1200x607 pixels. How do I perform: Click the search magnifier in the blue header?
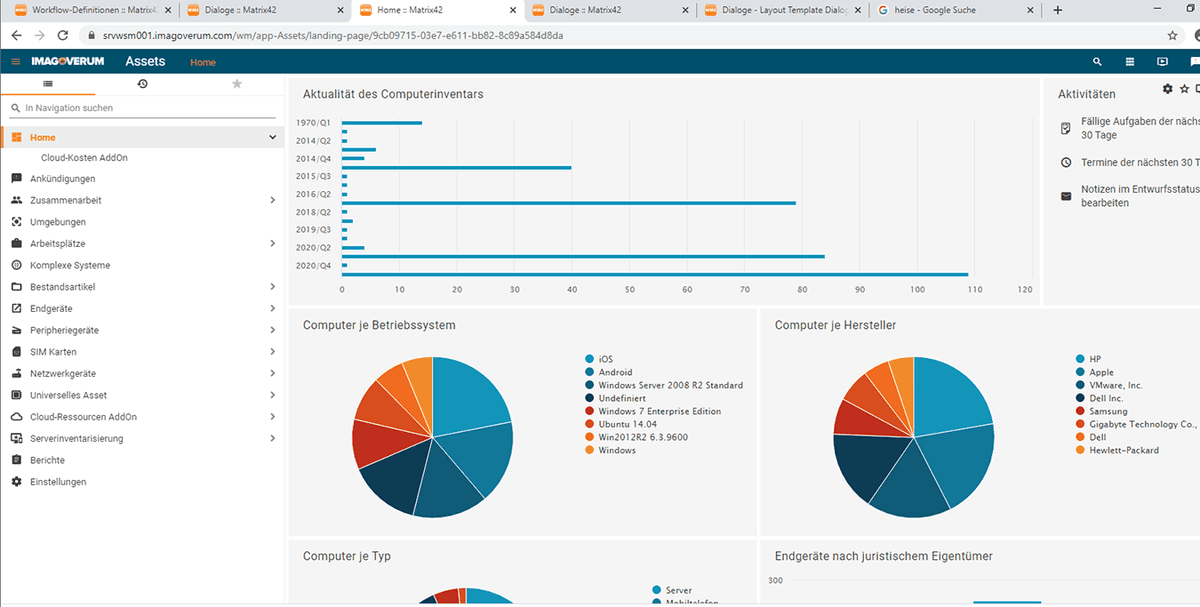point(1097,62)
